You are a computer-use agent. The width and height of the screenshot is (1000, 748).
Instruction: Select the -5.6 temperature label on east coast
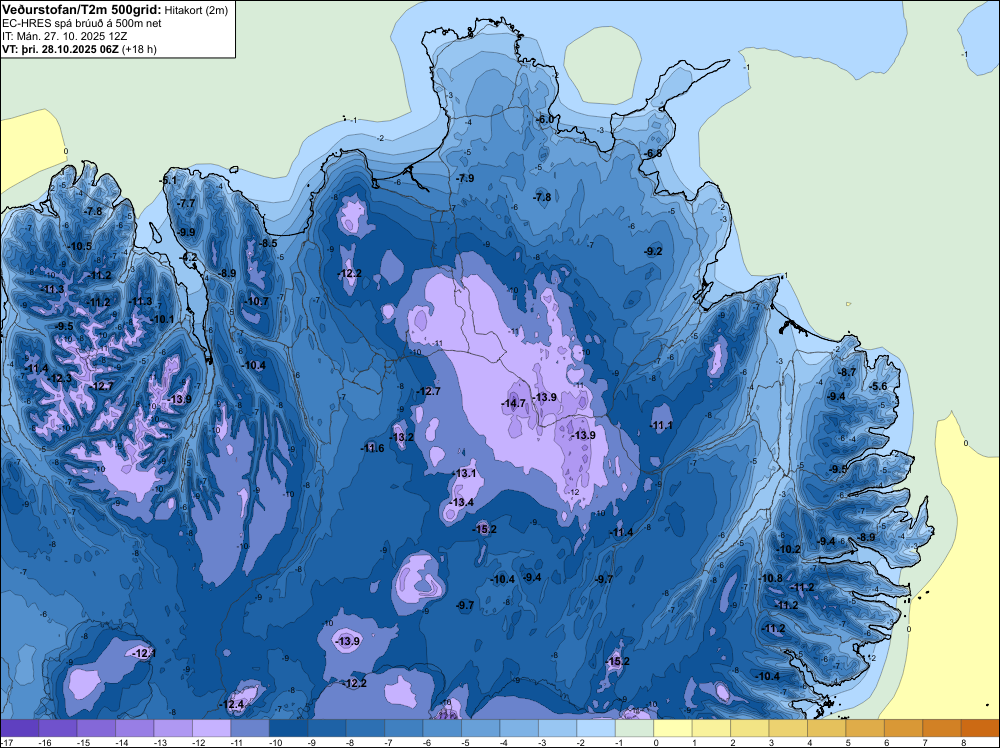point(878,386)
